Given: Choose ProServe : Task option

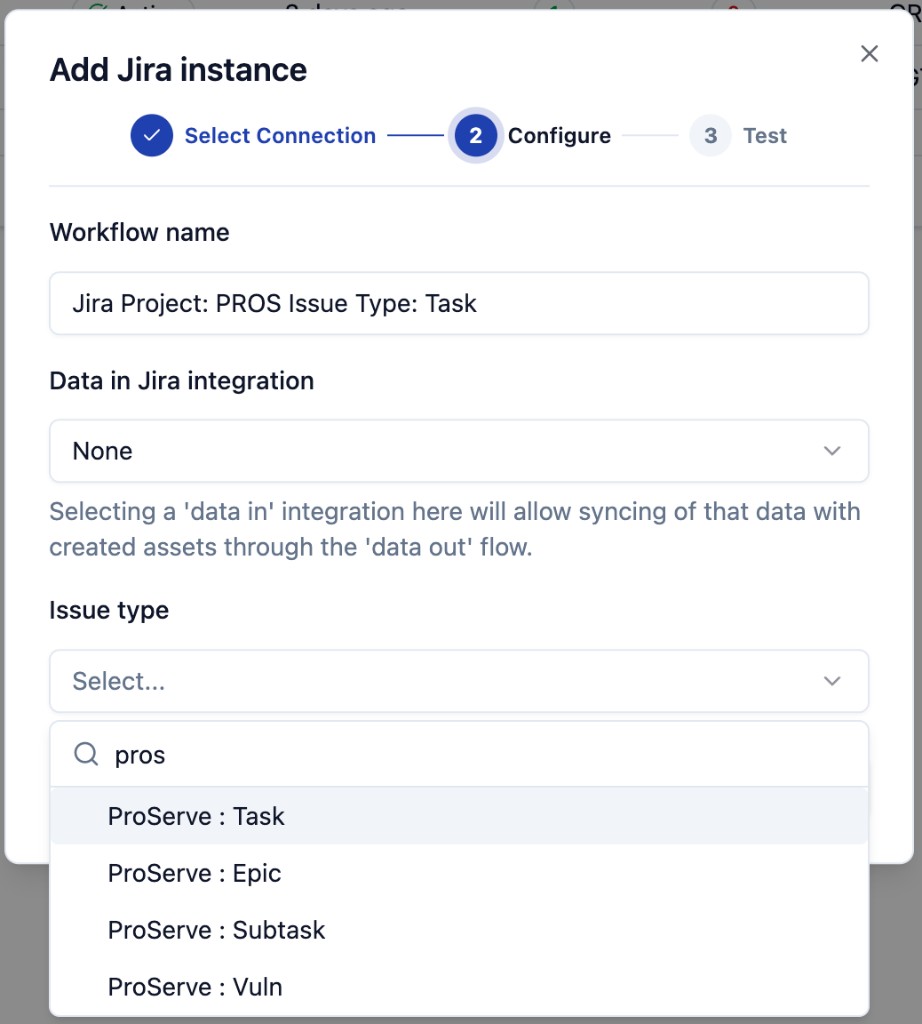Looking at the screenshot, I should pyautogui.click(x=459, y=816).
